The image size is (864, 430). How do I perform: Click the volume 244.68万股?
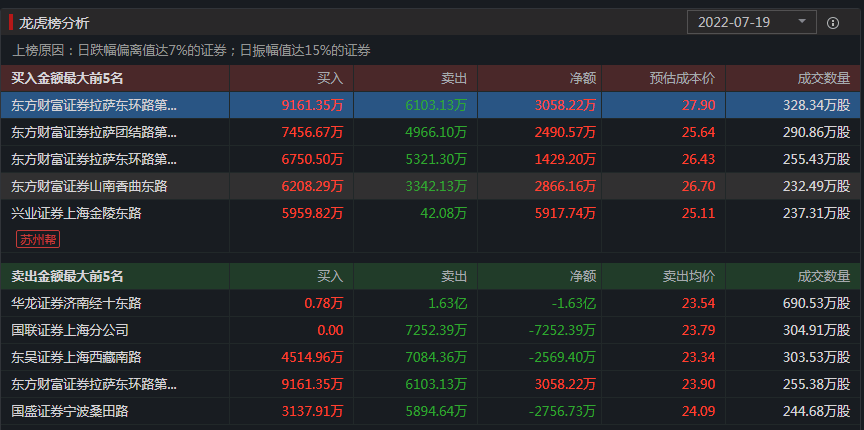click(817, 411)
